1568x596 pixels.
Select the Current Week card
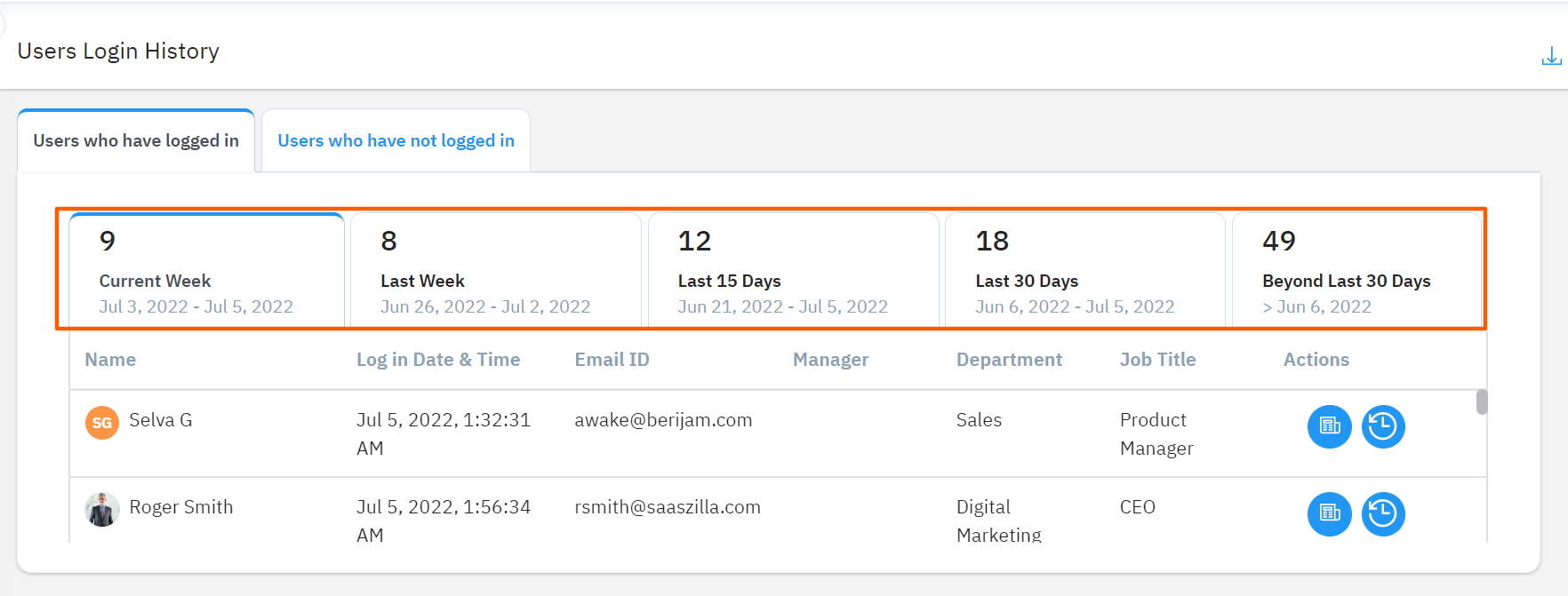206,270
